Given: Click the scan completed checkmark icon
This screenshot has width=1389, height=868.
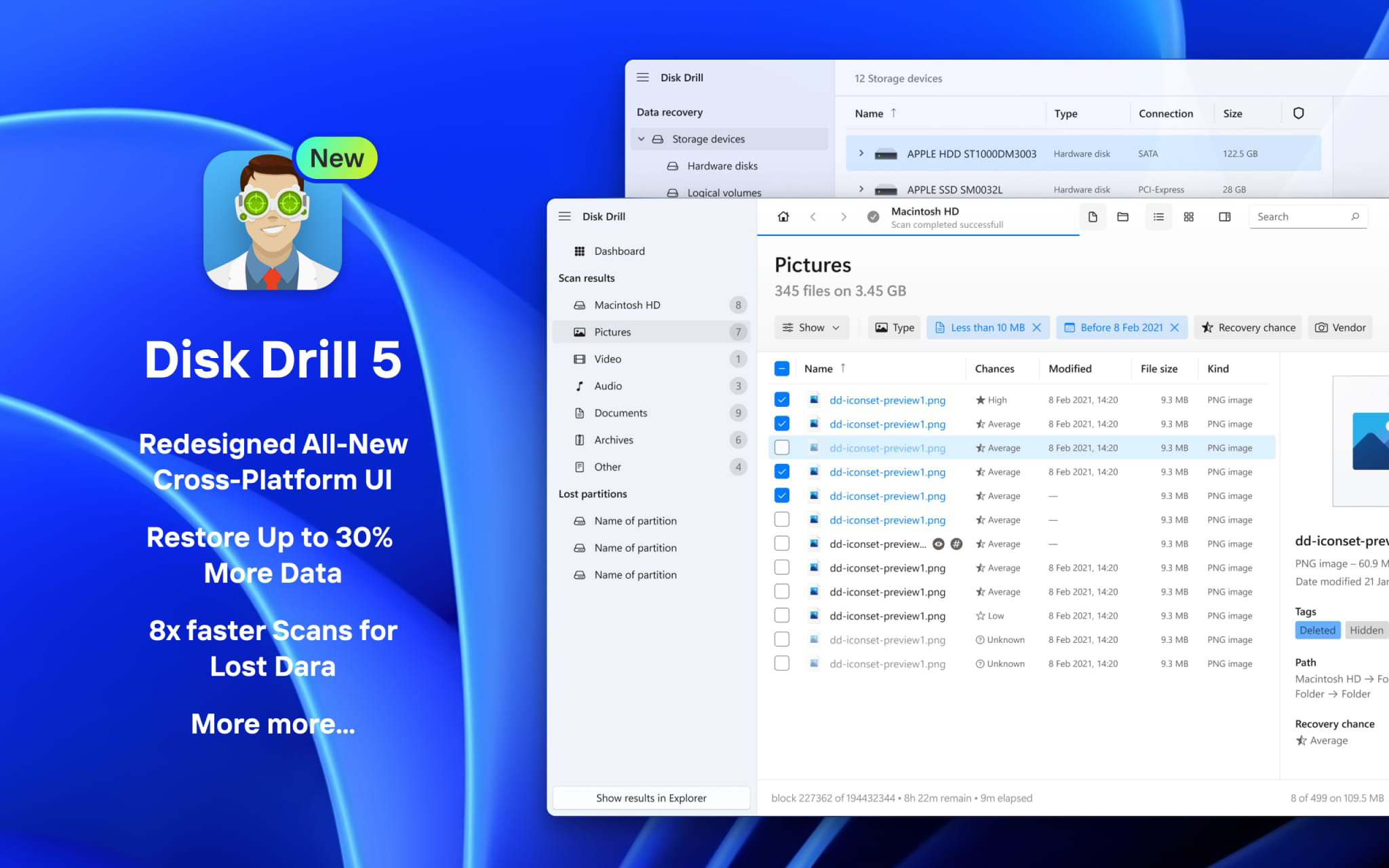Looking at the screenshot, I should click(873, 216).
